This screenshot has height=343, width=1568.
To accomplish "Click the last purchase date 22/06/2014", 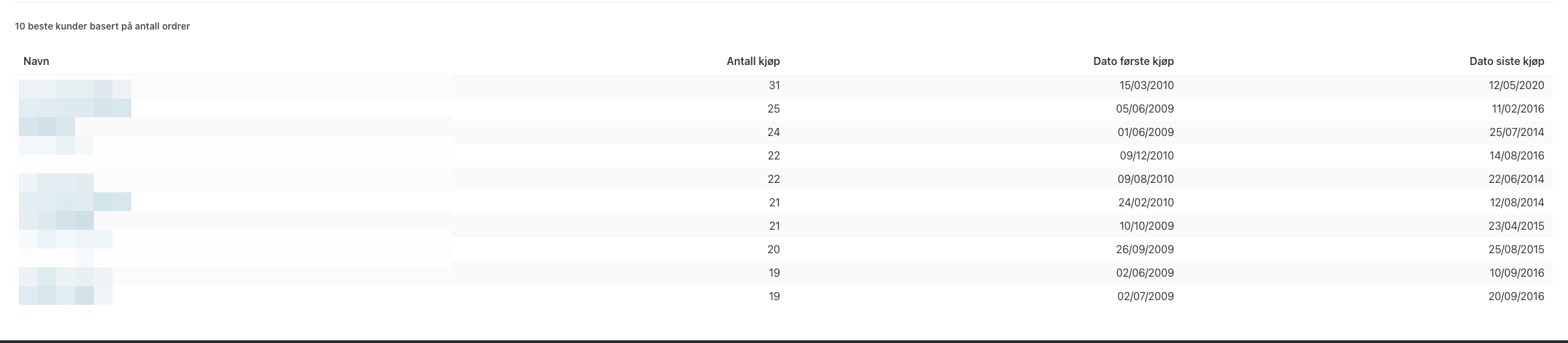I will tap(1516, 179).
